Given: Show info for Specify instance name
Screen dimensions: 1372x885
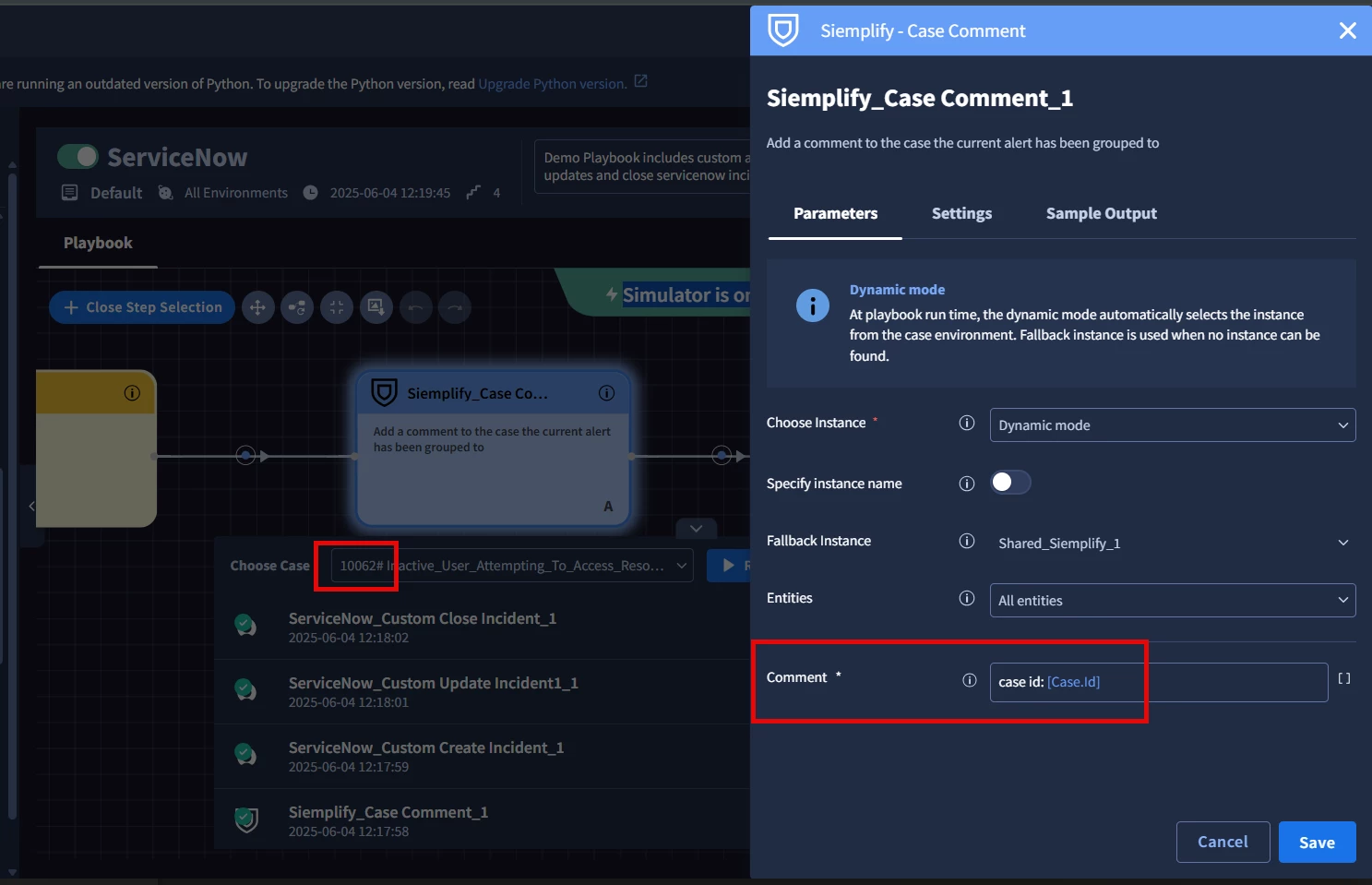Looking at the screenshot, I should click(967, 484).
